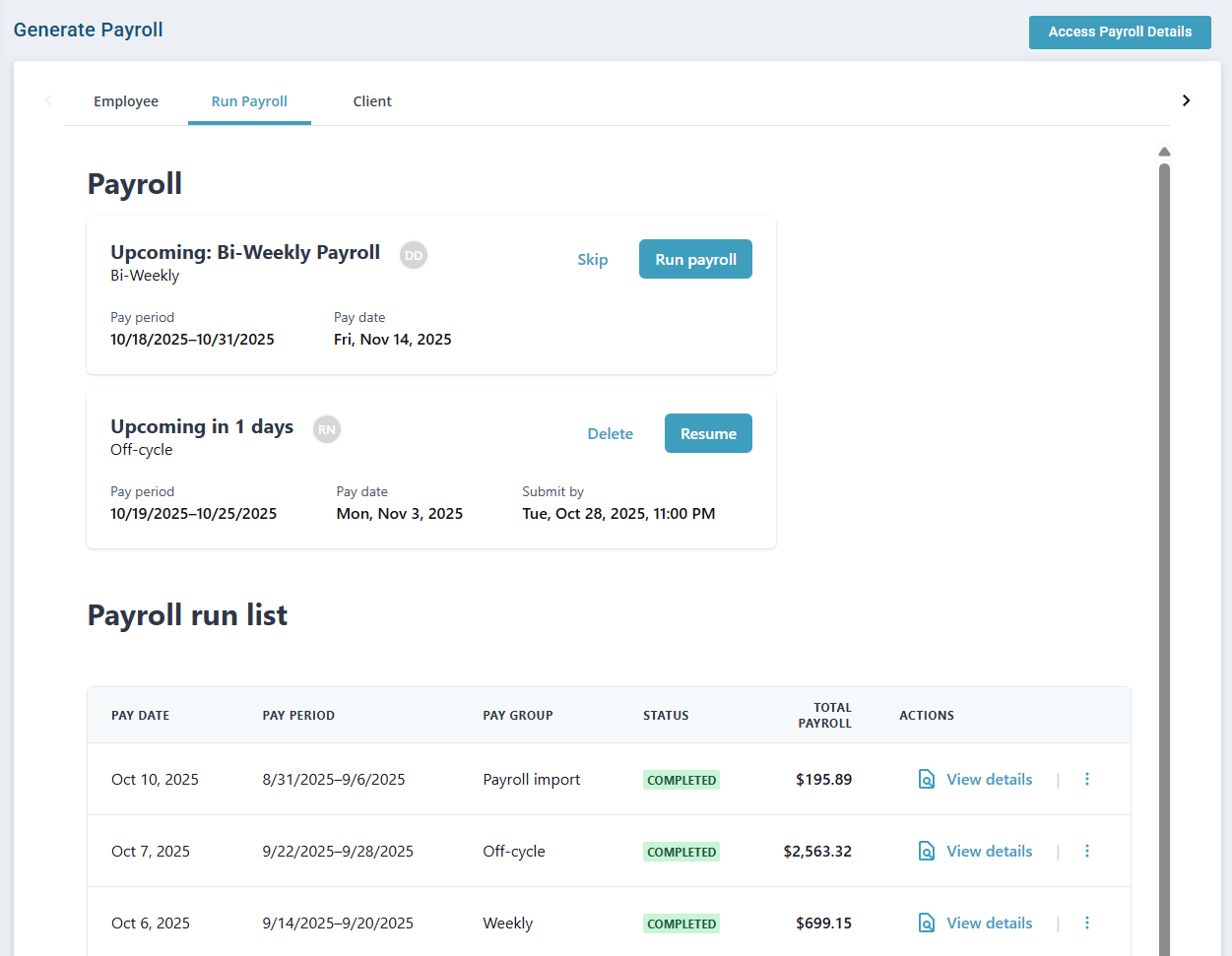Click document icon for Oct 6 payroll

tap(926, 924)
